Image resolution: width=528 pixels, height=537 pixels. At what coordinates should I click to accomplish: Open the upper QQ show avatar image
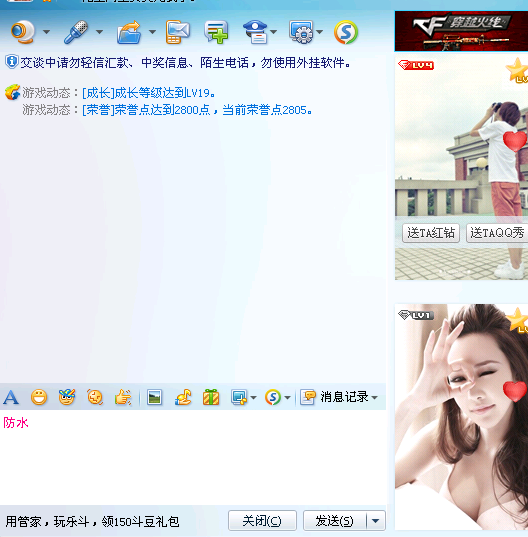pos(461,167)
